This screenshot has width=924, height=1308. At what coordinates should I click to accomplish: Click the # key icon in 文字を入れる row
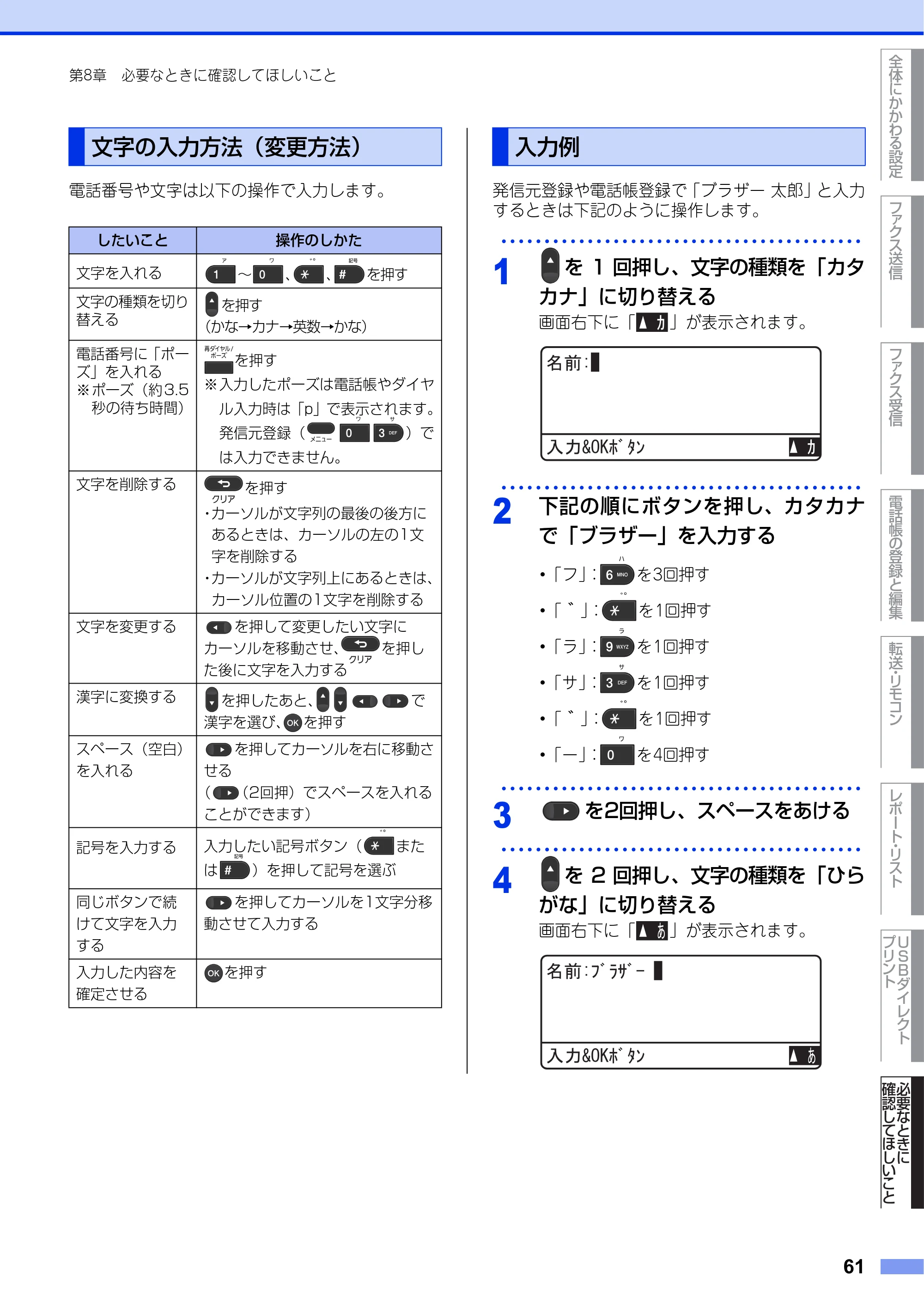(x=348, y=275)
